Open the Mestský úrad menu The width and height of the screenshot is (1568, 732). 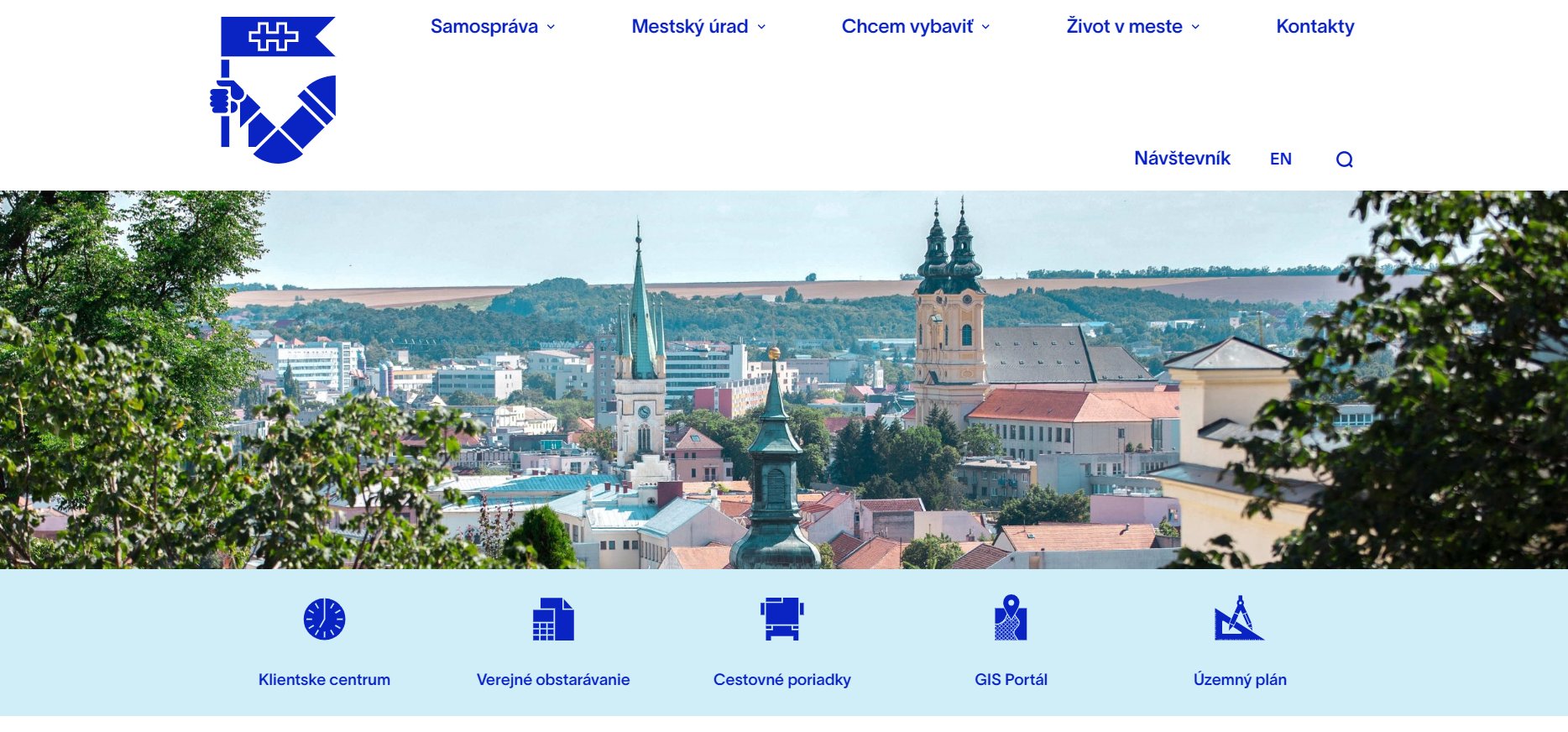tap(690, 27)
